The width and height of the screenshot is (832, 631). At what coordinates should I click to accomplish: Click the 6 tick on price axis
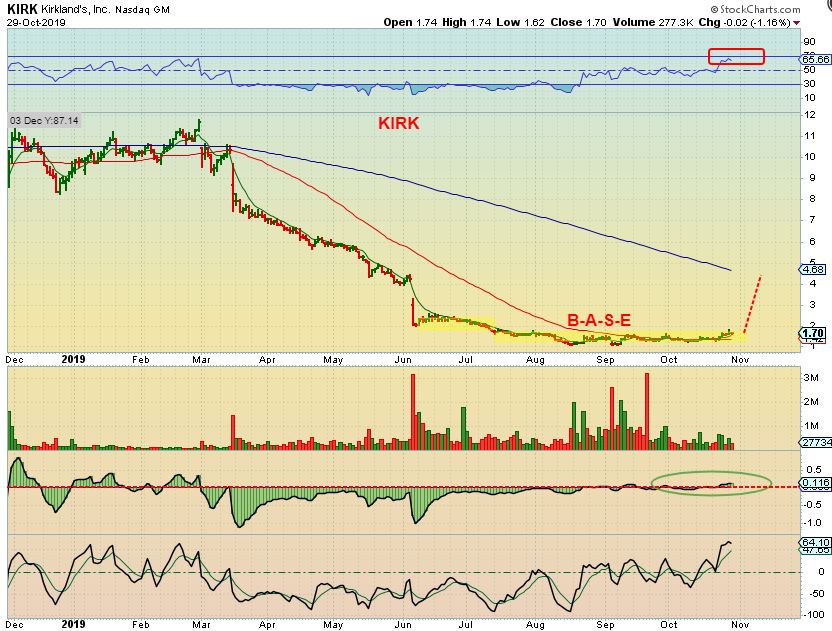812,241
